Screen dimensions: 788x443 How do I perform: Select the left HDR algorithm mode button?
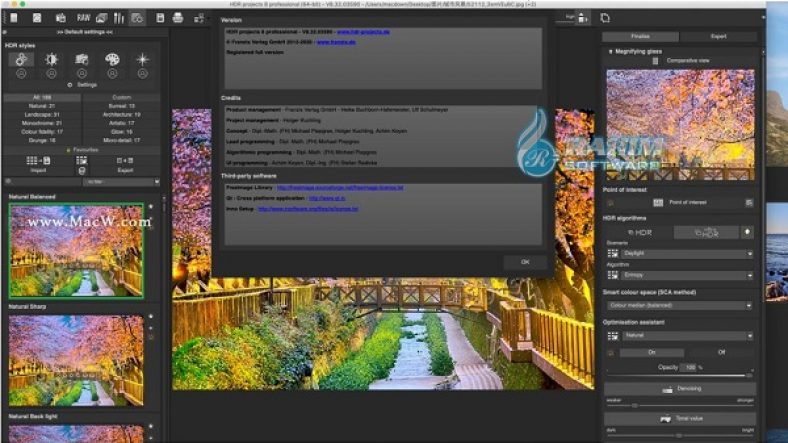pos(640,233)
